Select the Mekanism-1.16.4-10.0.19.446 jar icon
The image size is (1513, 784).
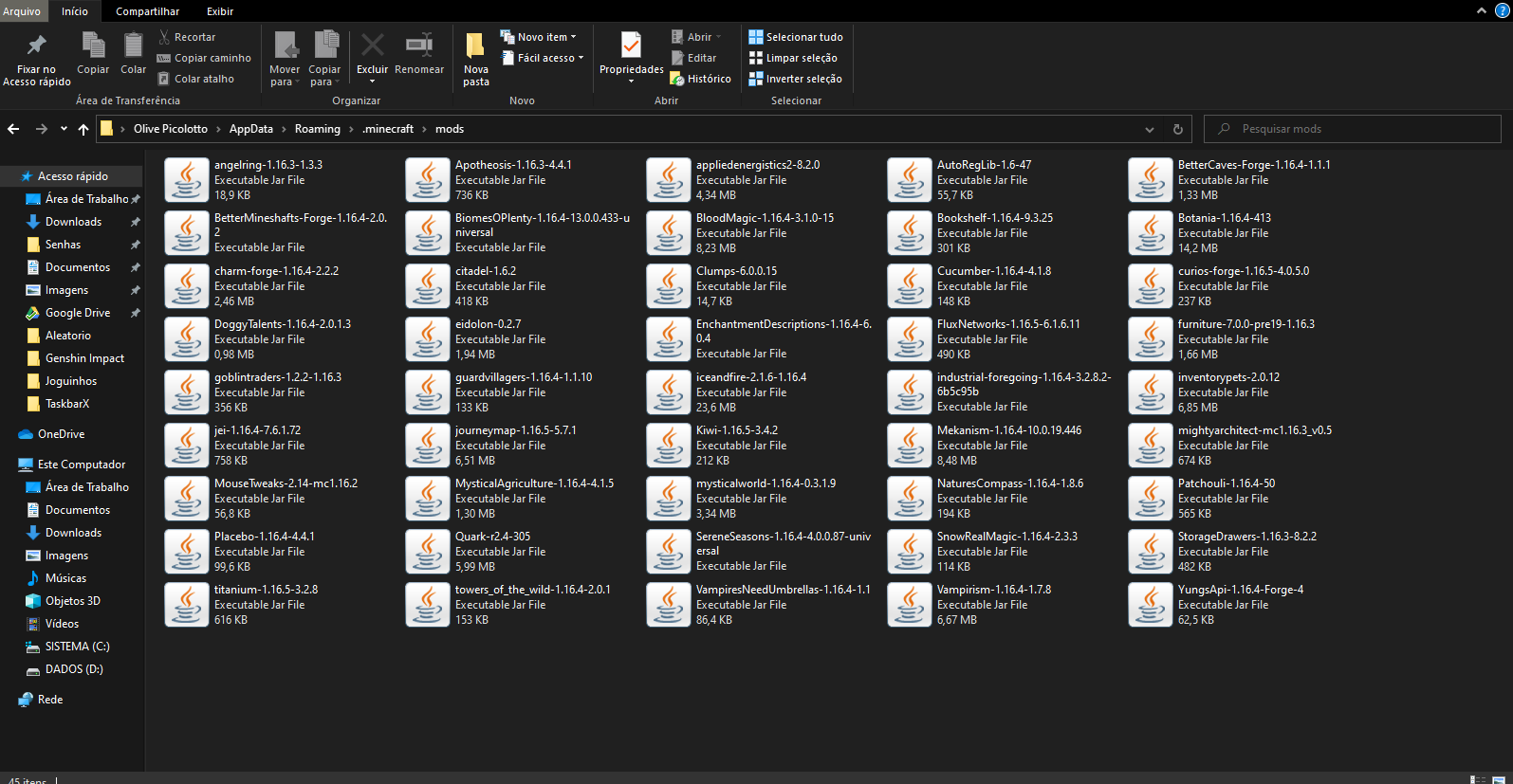pos(910,446)
